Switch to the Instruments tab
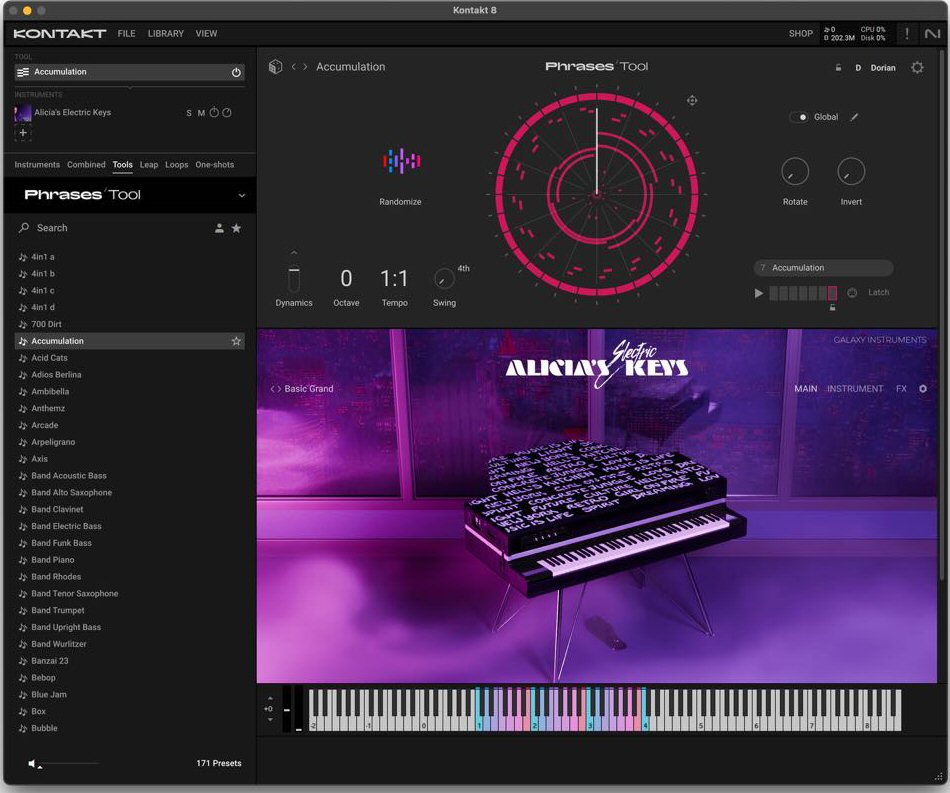 click(x=37, y=165)
